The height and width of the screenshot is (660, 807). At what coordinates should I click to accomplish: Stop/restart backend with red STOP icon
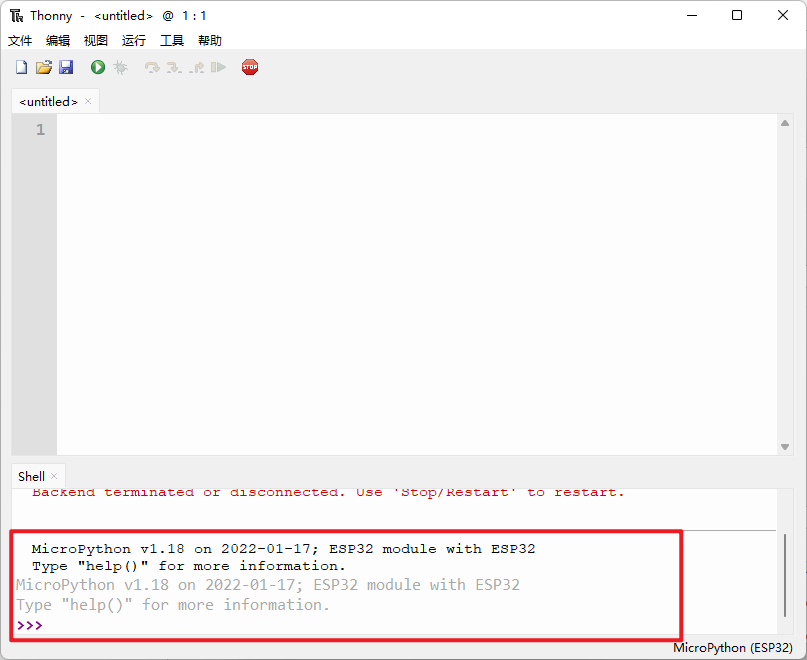click(x=250, y=67)
